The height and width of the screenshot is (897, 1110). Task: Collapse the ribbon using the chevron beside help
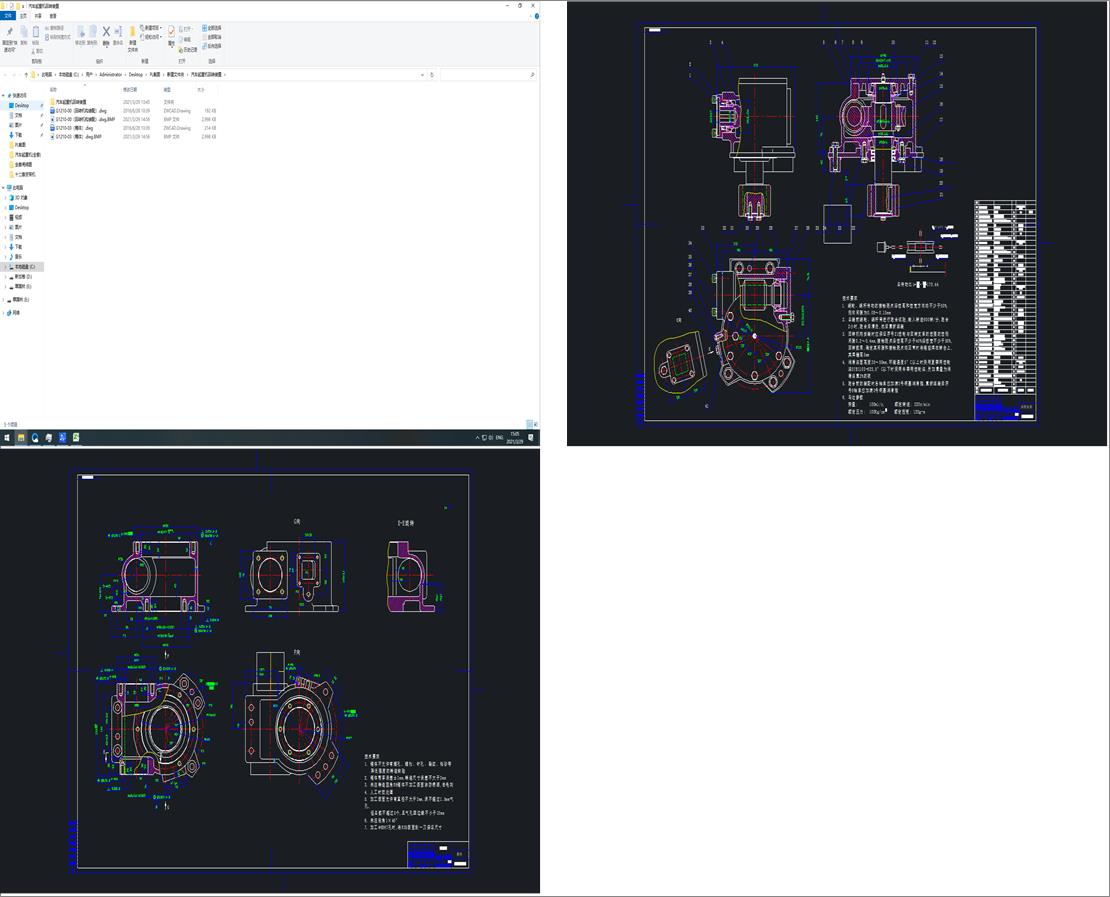(530, 16)
